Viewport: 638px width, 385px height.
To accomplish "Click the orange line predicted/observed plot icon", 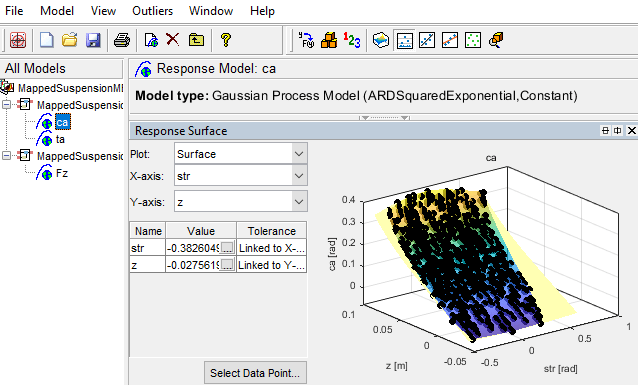I will coord(450,40).
